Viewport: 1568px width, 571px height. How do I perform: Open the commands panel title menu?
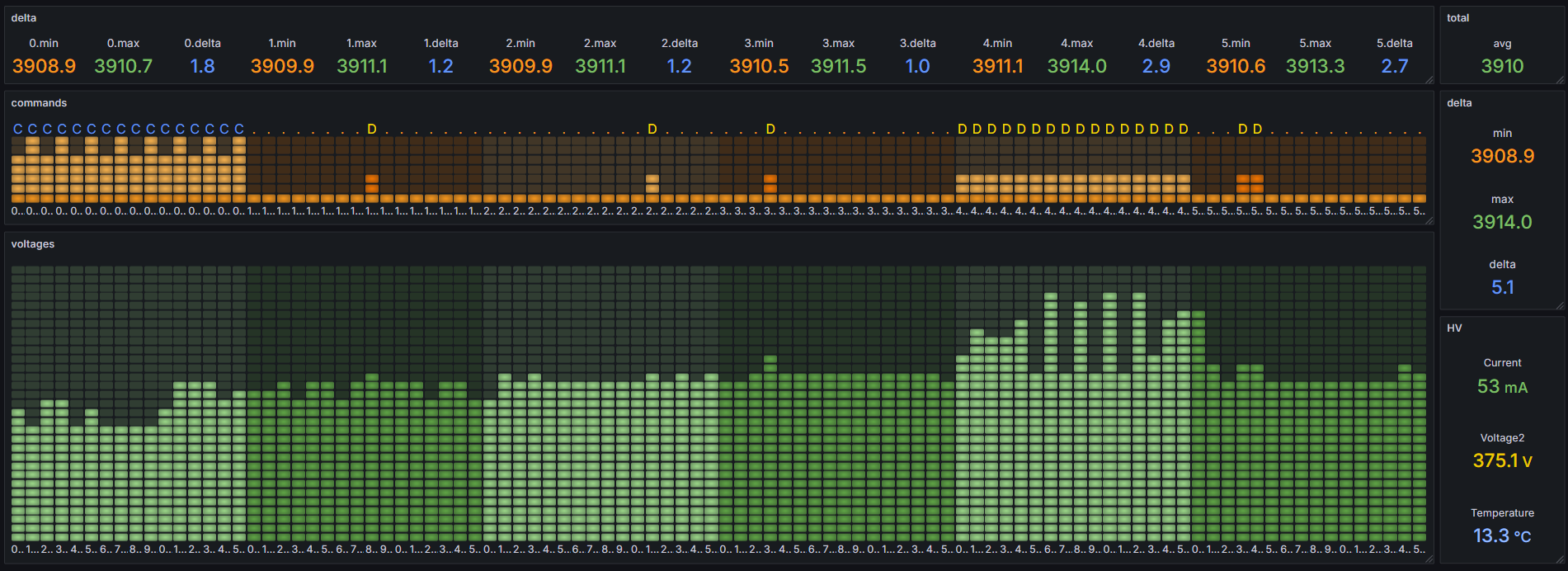39,103
